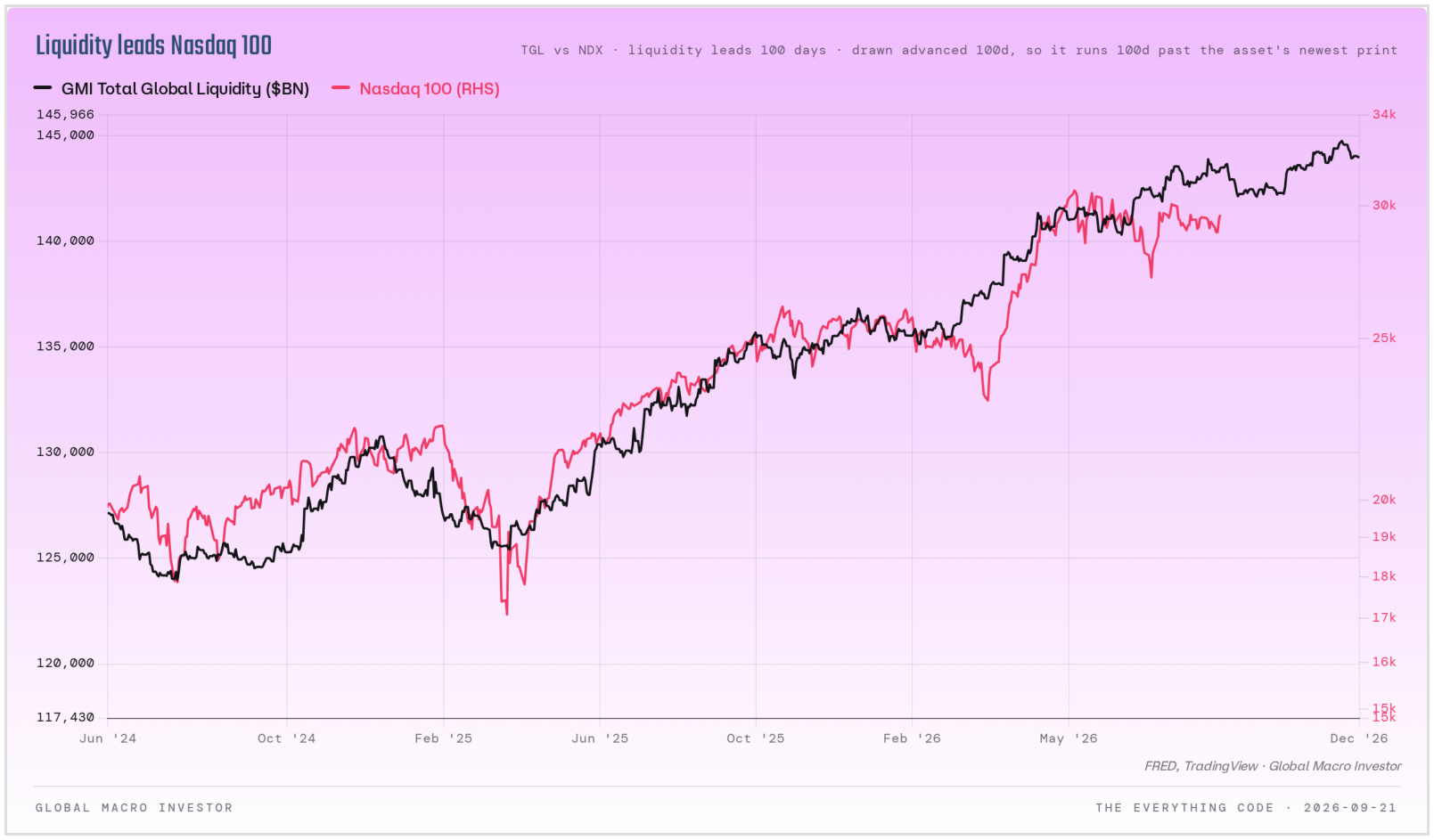Click the footer text 'GLOBAL MACRO INVESTOR'
Image resolution: width=1434 pixels, height=840 pixels.
(x=135, y=808)
